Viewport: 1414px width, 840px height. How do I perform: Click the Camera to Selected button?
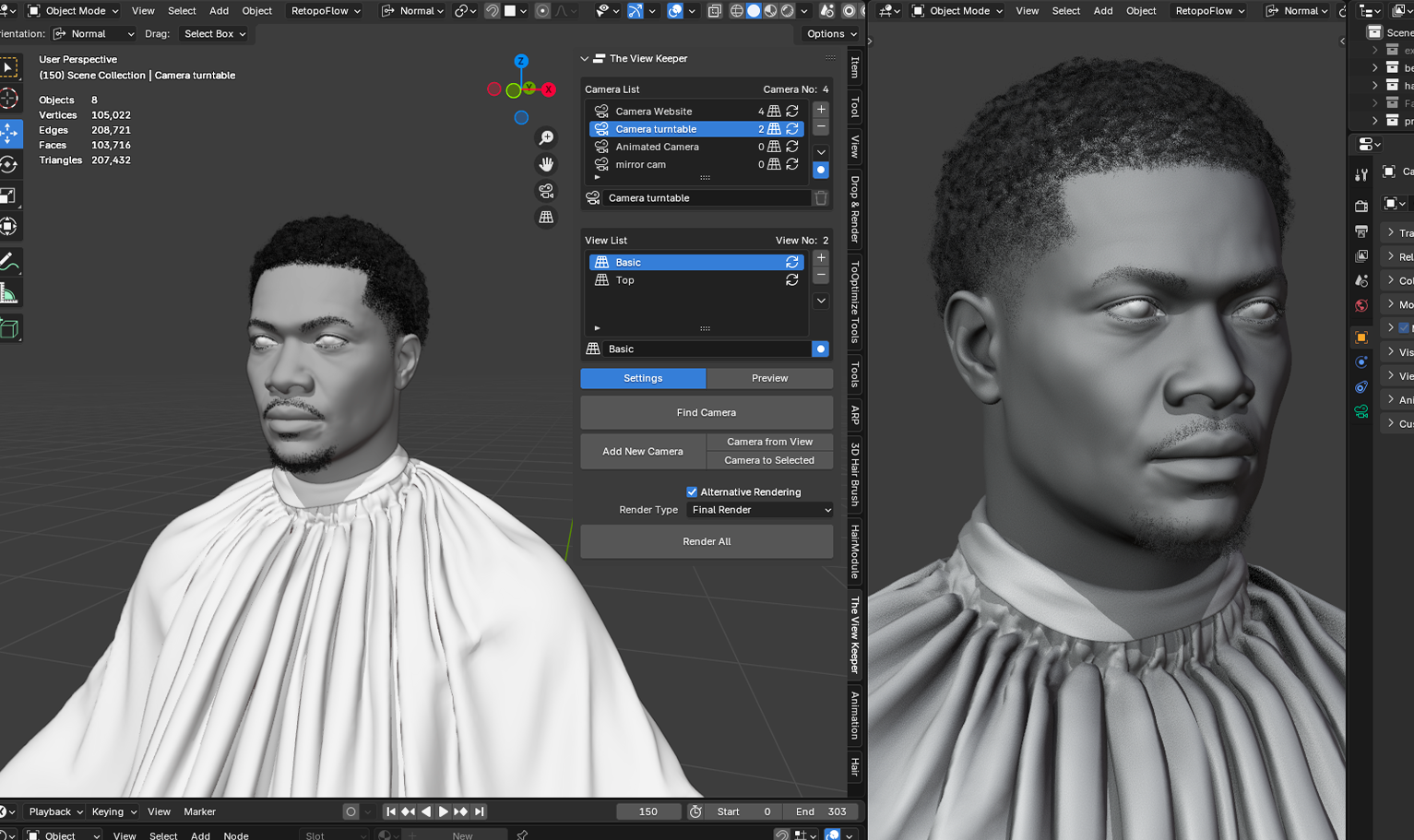coord(769,460)
